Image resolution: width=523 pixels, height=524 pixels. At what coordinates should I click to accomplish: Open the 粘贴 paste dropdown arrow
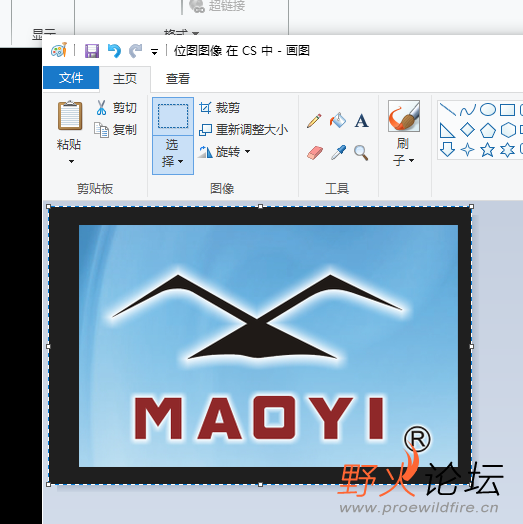(71, 162)
